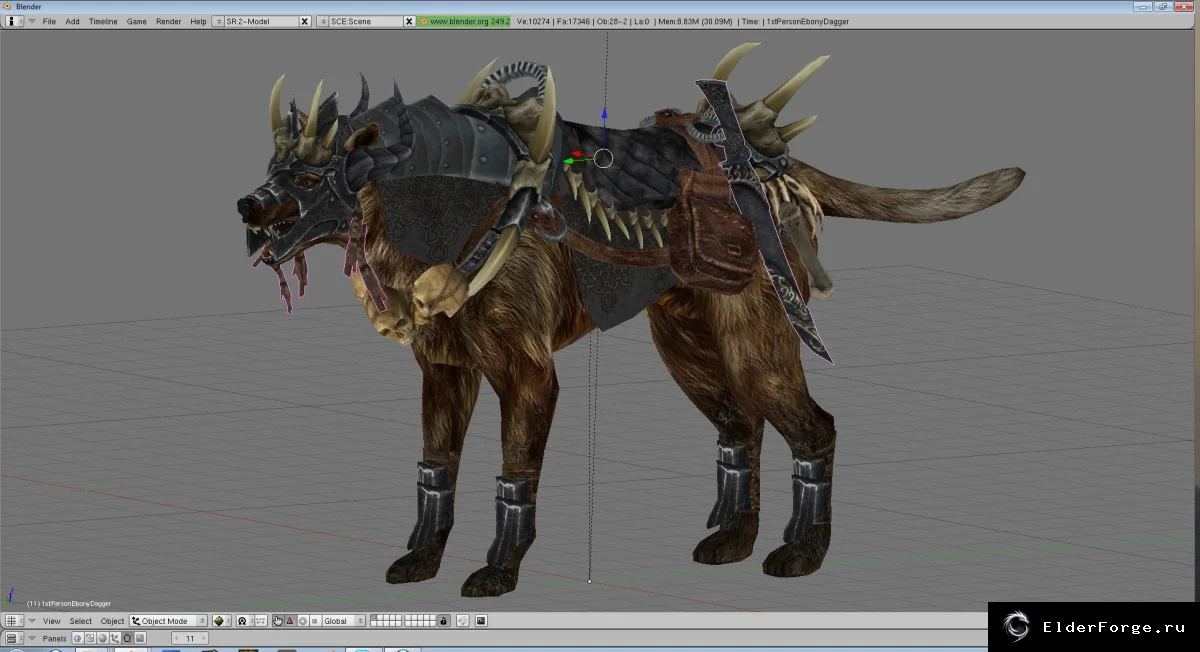Image resolution: width=1200 pixels, height=652 pixels.
Task: Open the Panels menu
Action: pos(54,638)
